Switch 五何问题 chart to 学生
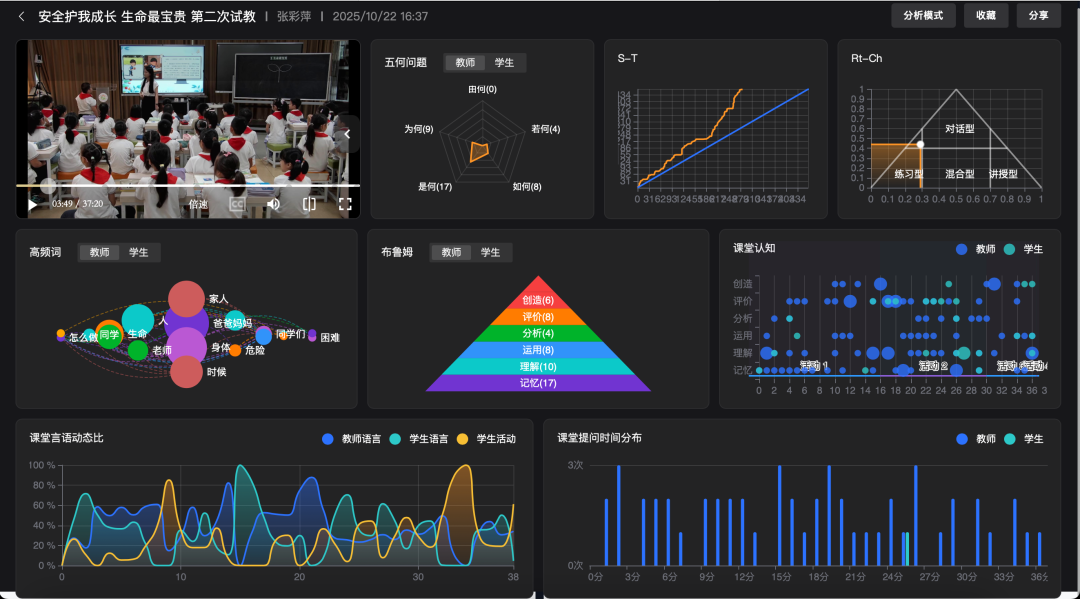 (x=505, y=62)
